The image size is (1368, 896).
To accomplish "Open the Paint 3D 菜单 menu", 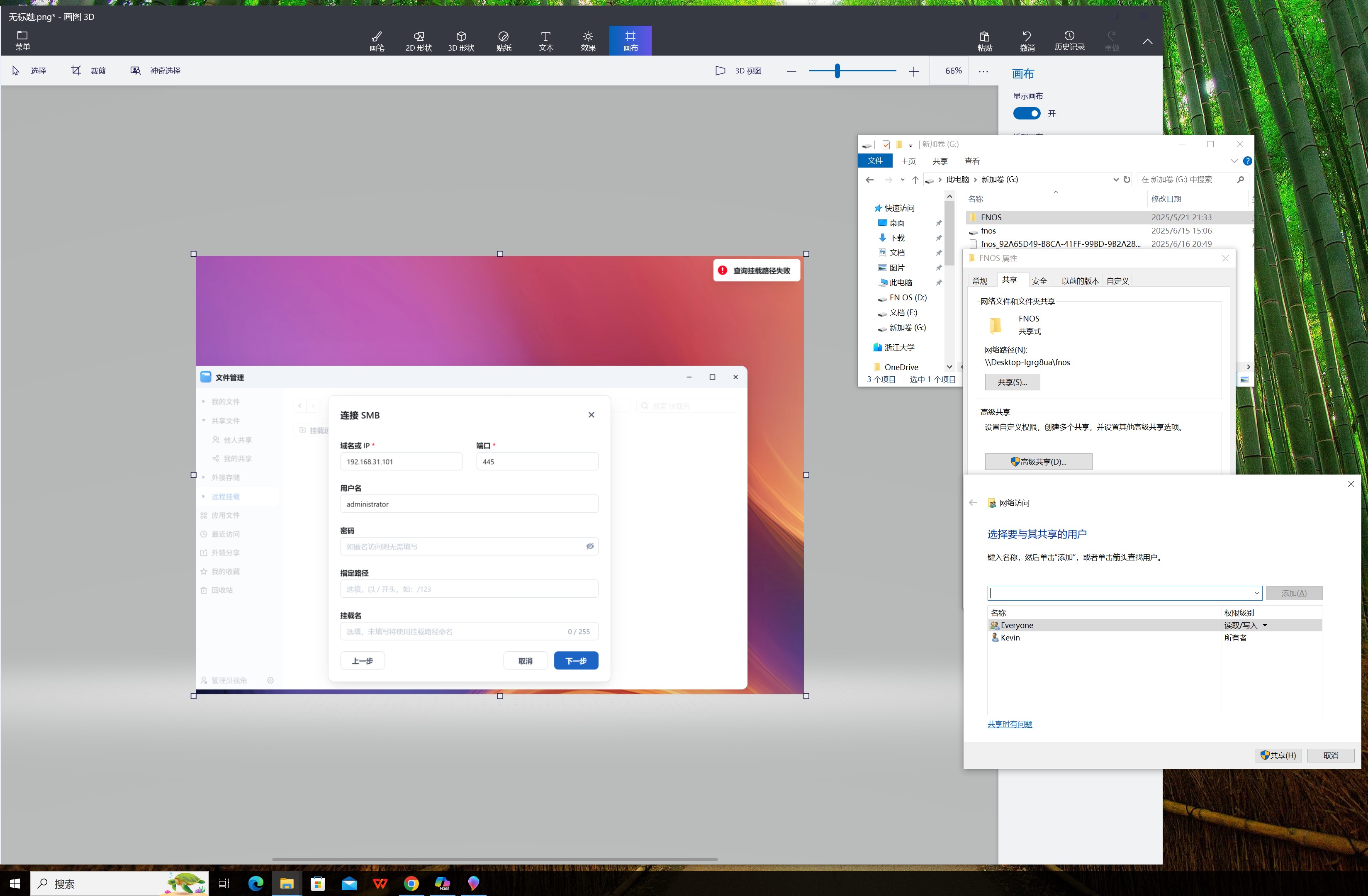I will (22, 40).
